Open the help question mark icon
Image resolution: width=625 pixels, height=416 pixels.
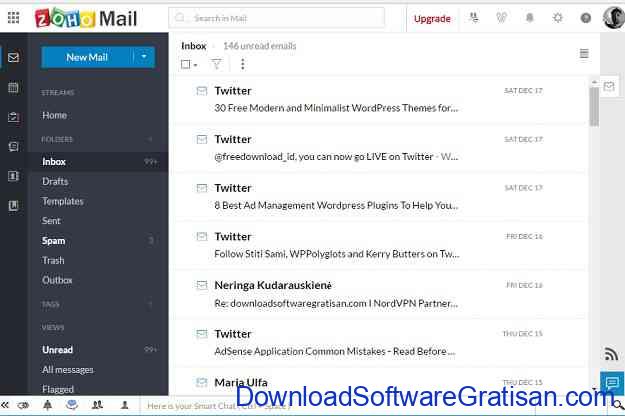tap(586, 18)
